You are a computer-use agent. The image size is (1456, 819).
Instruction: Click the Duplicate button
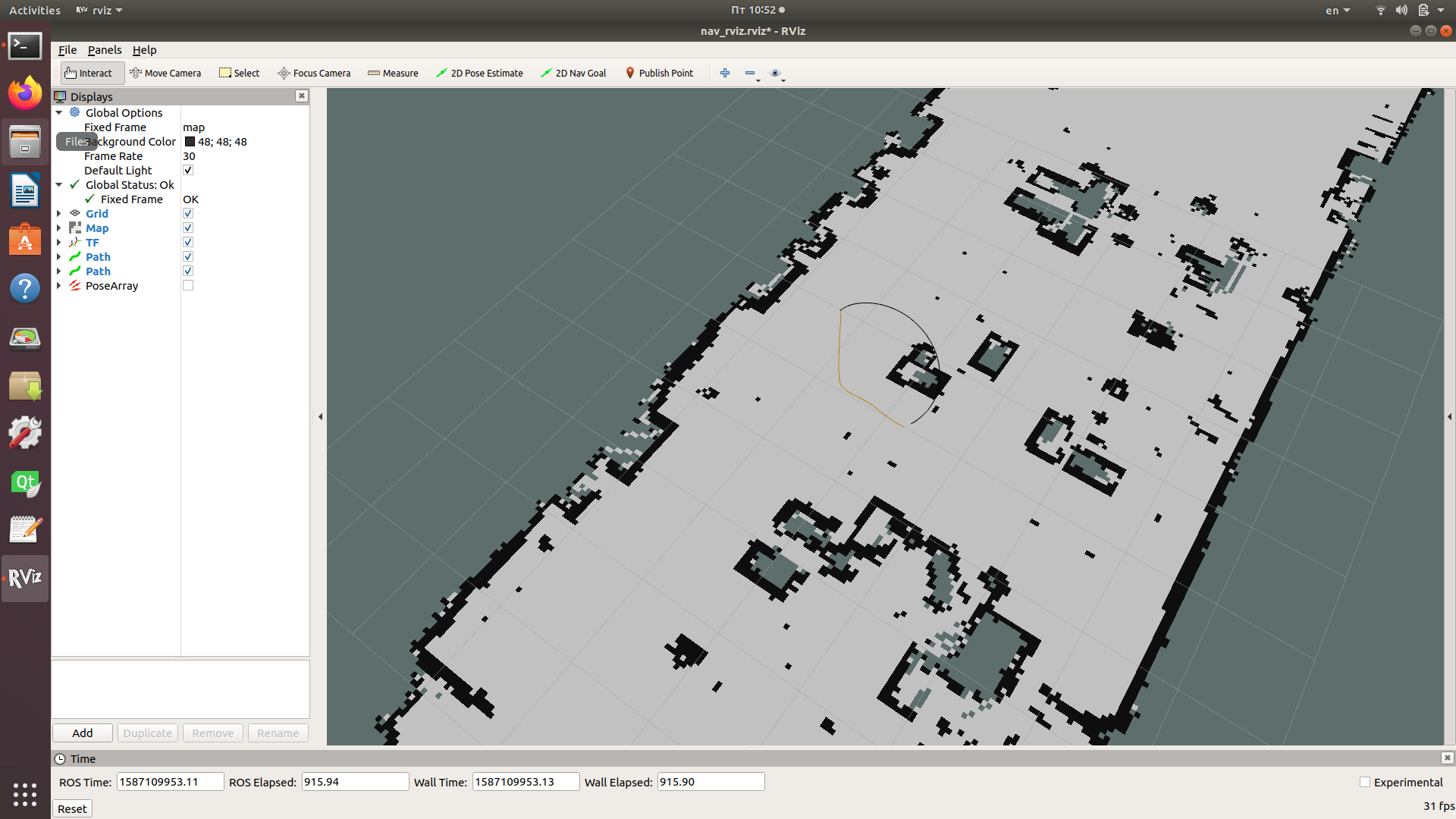click(x=147, y=733)
